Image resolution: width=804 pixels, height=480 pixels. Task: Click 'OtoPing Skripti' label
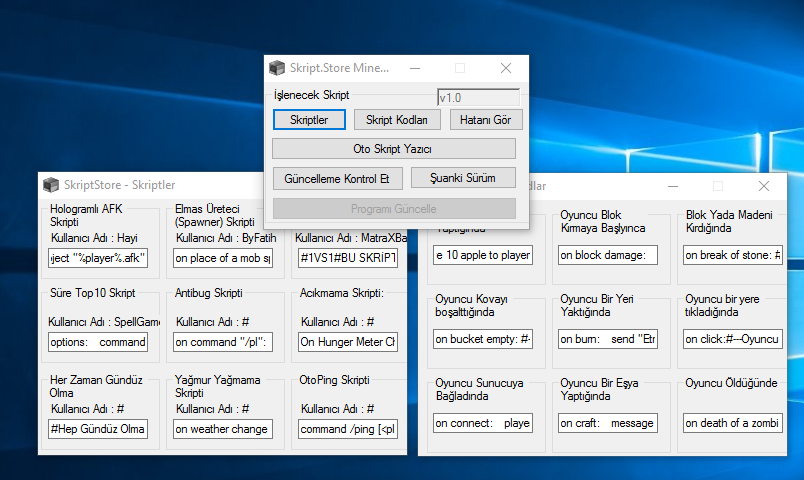pos(334,380)
